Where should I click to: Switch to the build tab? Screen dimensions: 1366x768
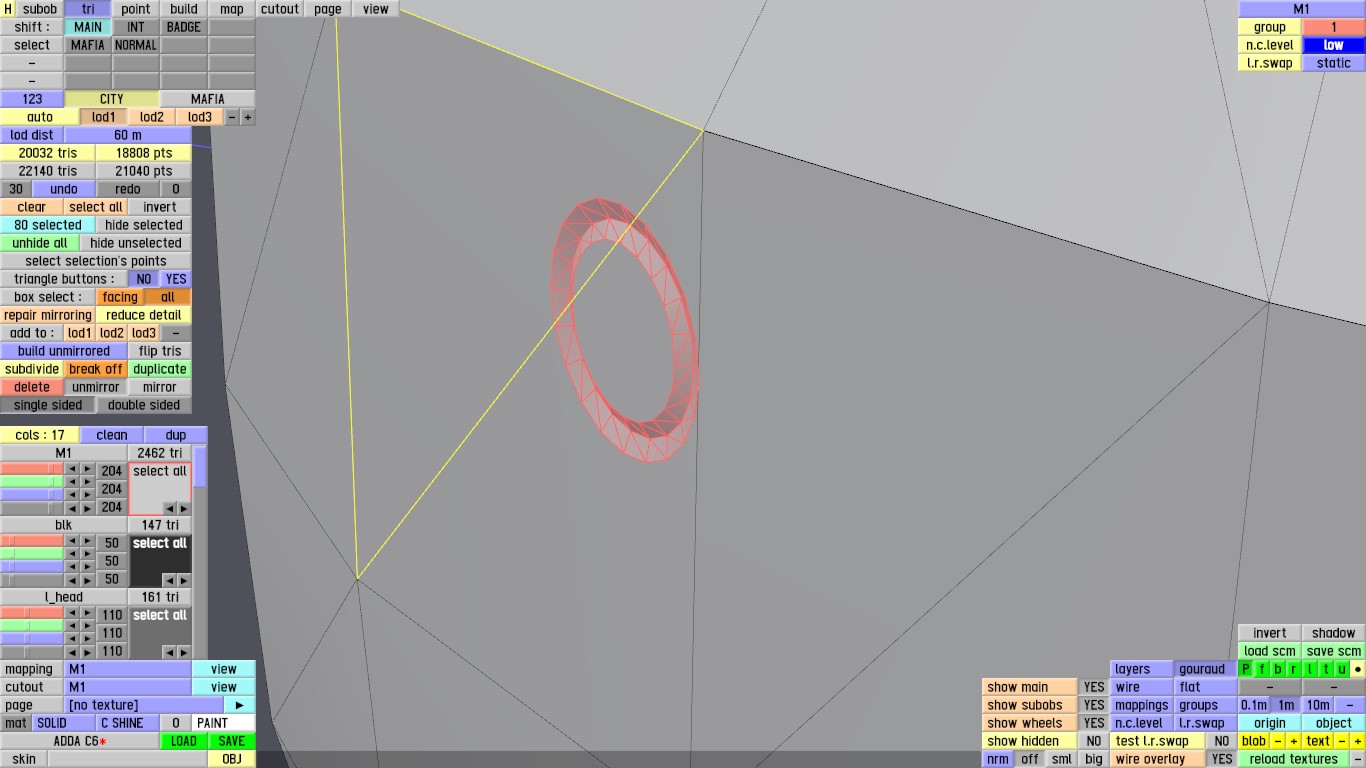tap(184, 9)
